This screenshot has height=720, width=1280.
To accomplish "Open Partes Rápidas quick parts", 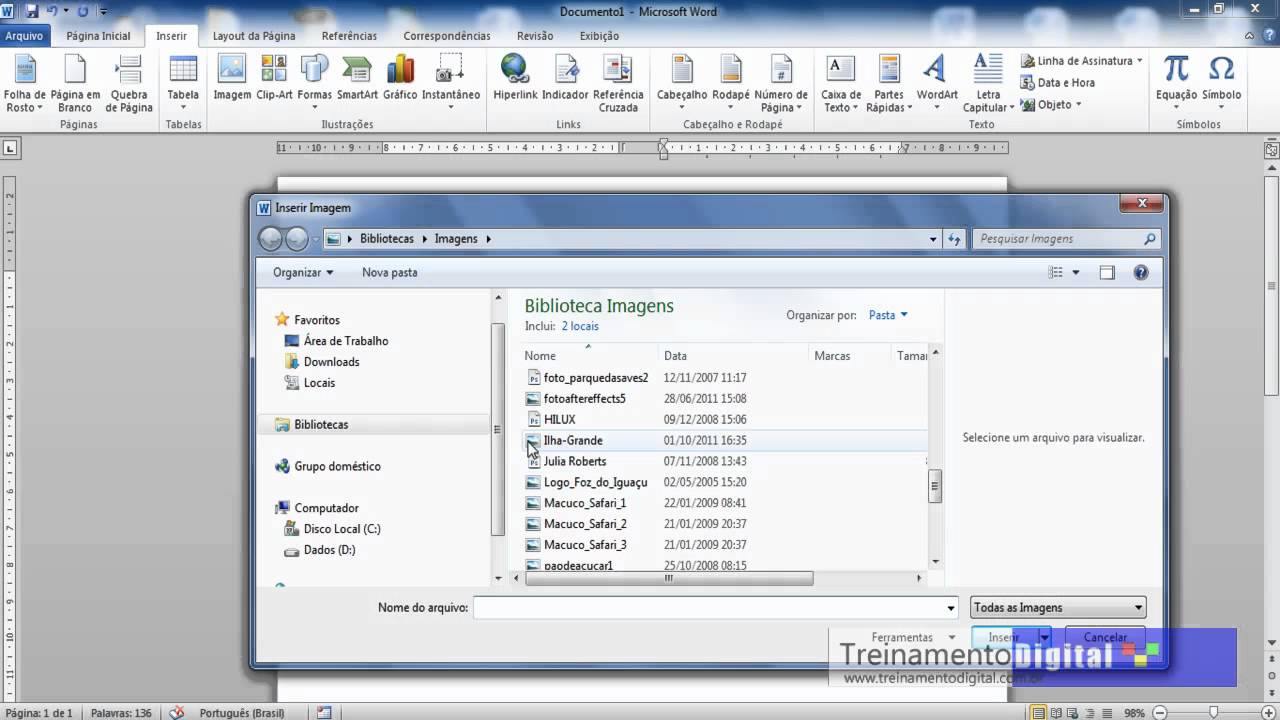I will [x=889, y=84].
